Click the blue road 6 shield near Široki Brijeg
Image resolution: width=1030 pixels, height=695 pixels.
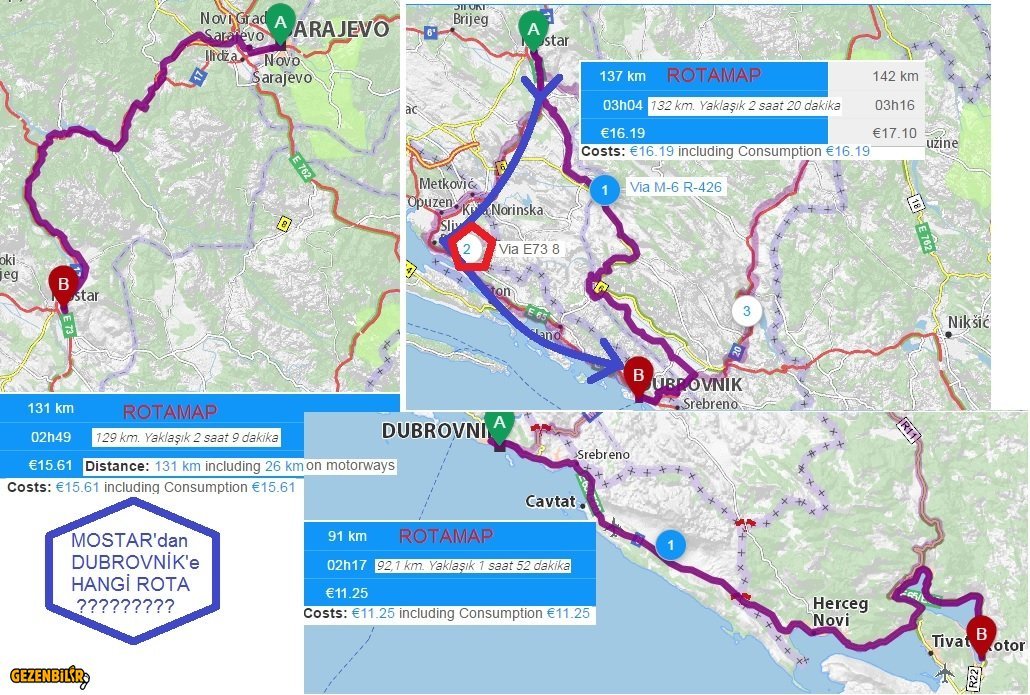point(431,32)
